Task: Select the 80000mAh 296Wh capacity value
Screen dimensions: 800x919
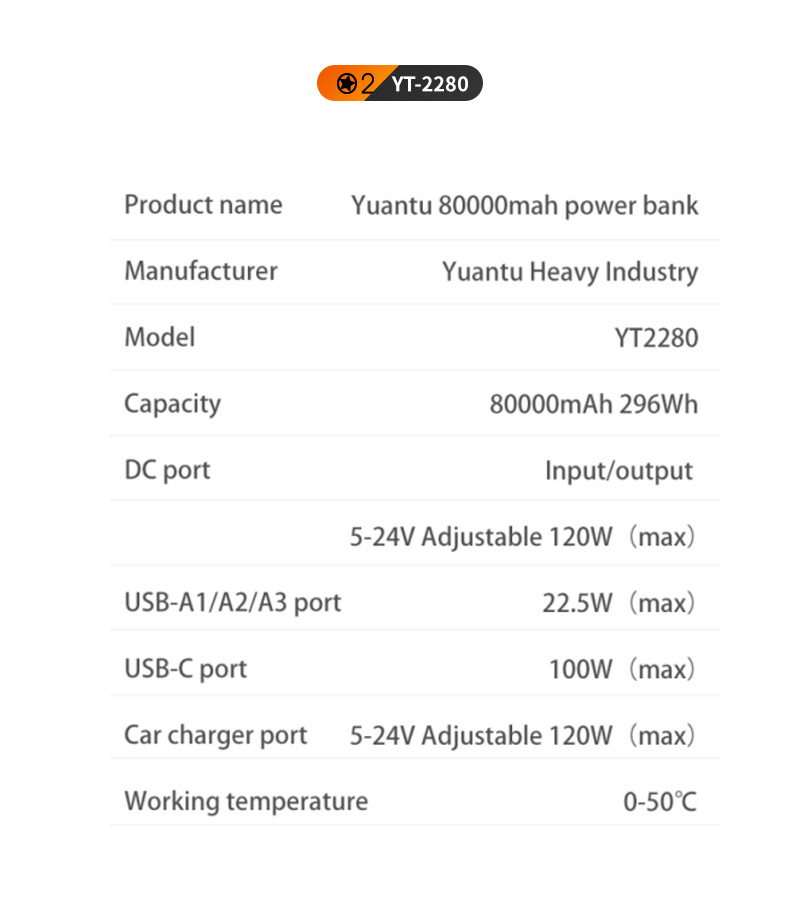Action: click(593, 404)
